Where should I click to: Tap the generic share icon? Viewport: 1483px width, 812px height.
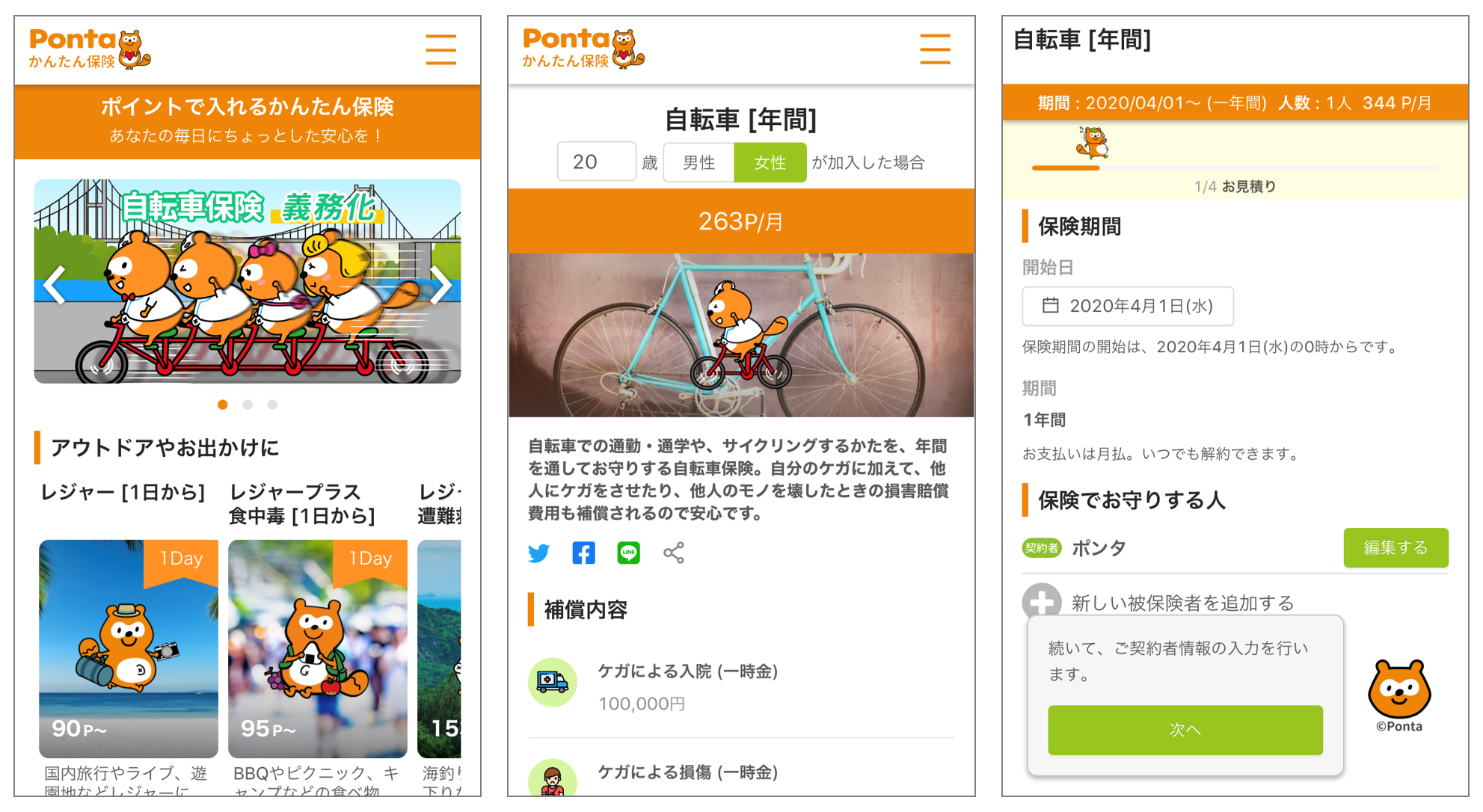point(674,553)
